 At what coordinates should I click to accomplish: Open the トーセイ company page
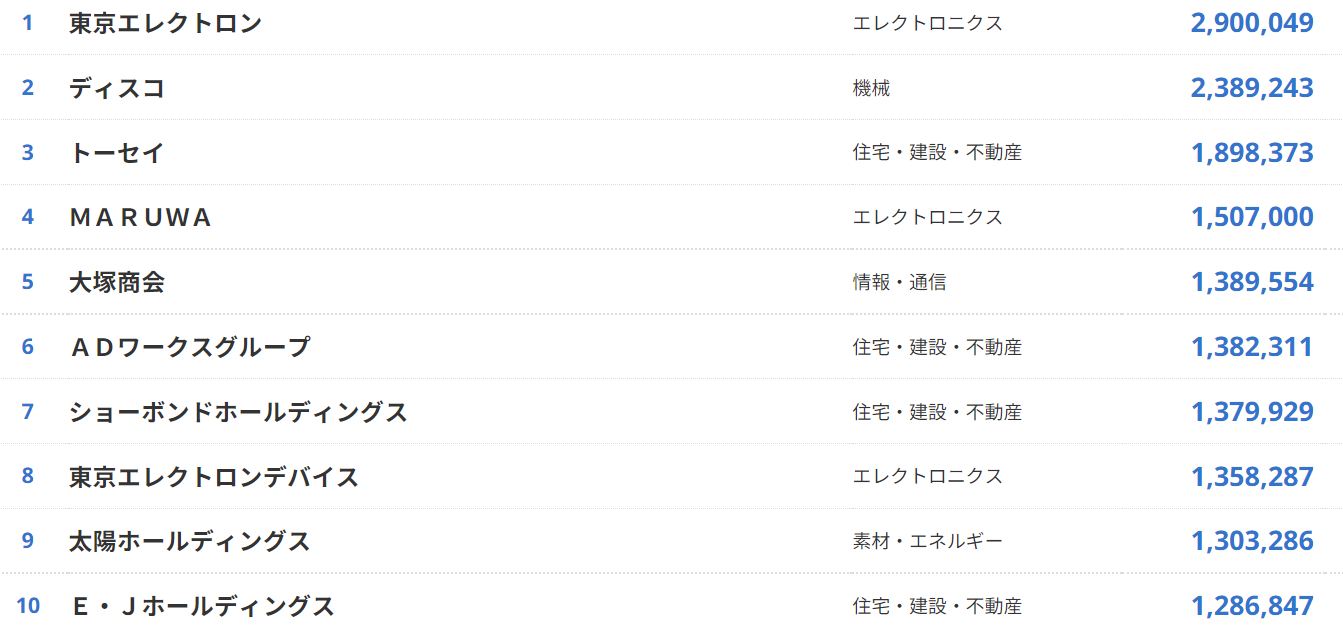[117, 153]
